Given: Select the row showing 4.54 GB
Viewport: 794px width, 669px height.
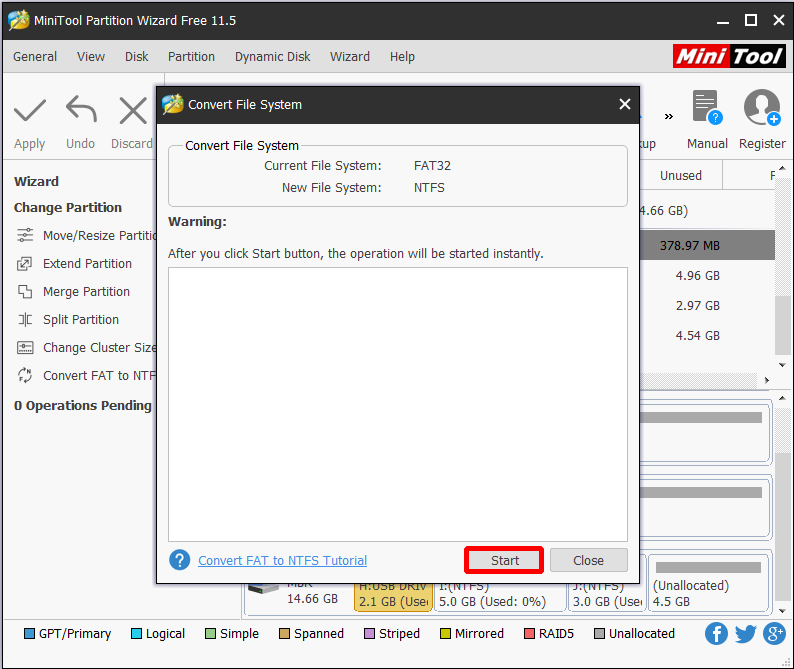Looking at the screenshot, I should point(707,335).
